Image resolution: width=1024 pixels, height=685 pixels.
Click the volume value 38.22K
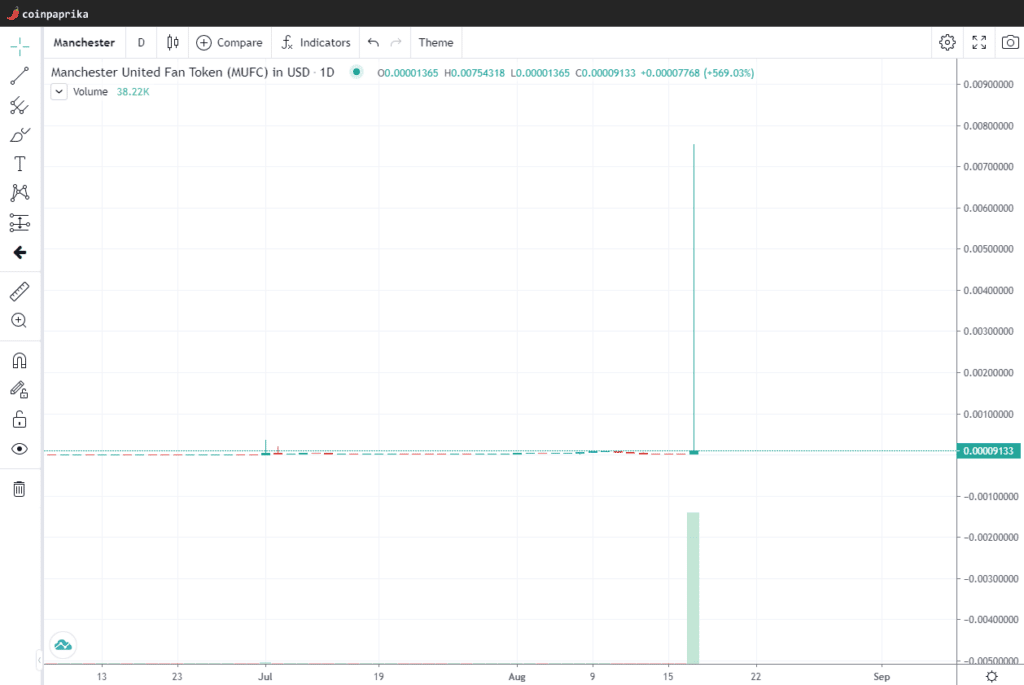tap(133, 92)
